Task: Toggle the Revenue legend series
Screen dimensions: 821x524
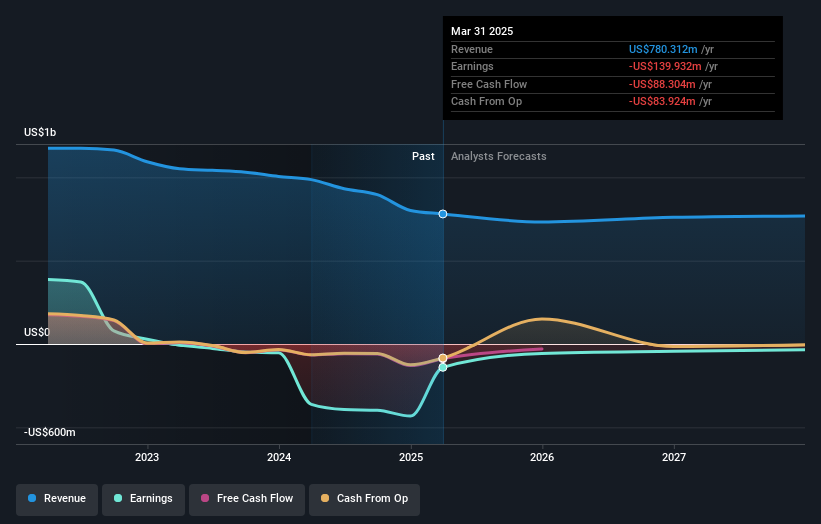Action: pos(57,499)
